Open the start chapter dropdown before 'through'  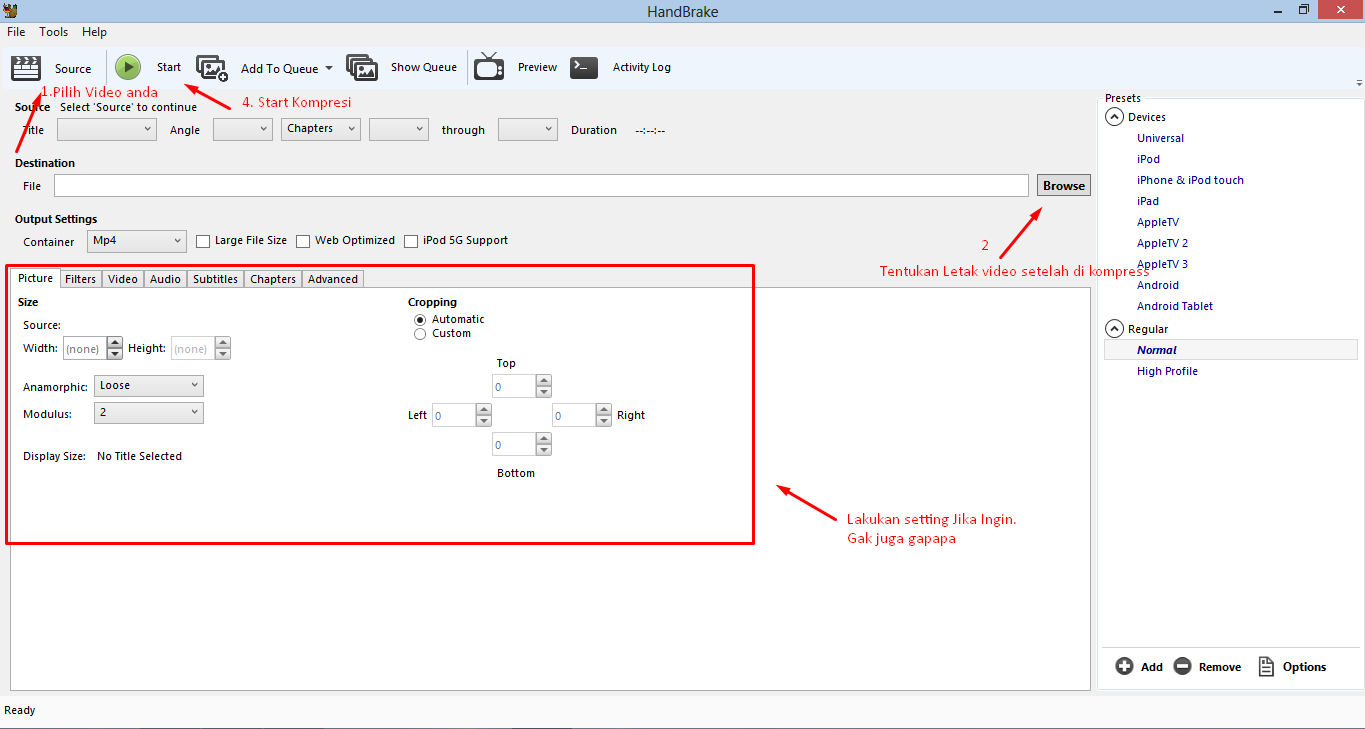pos(399,129)
